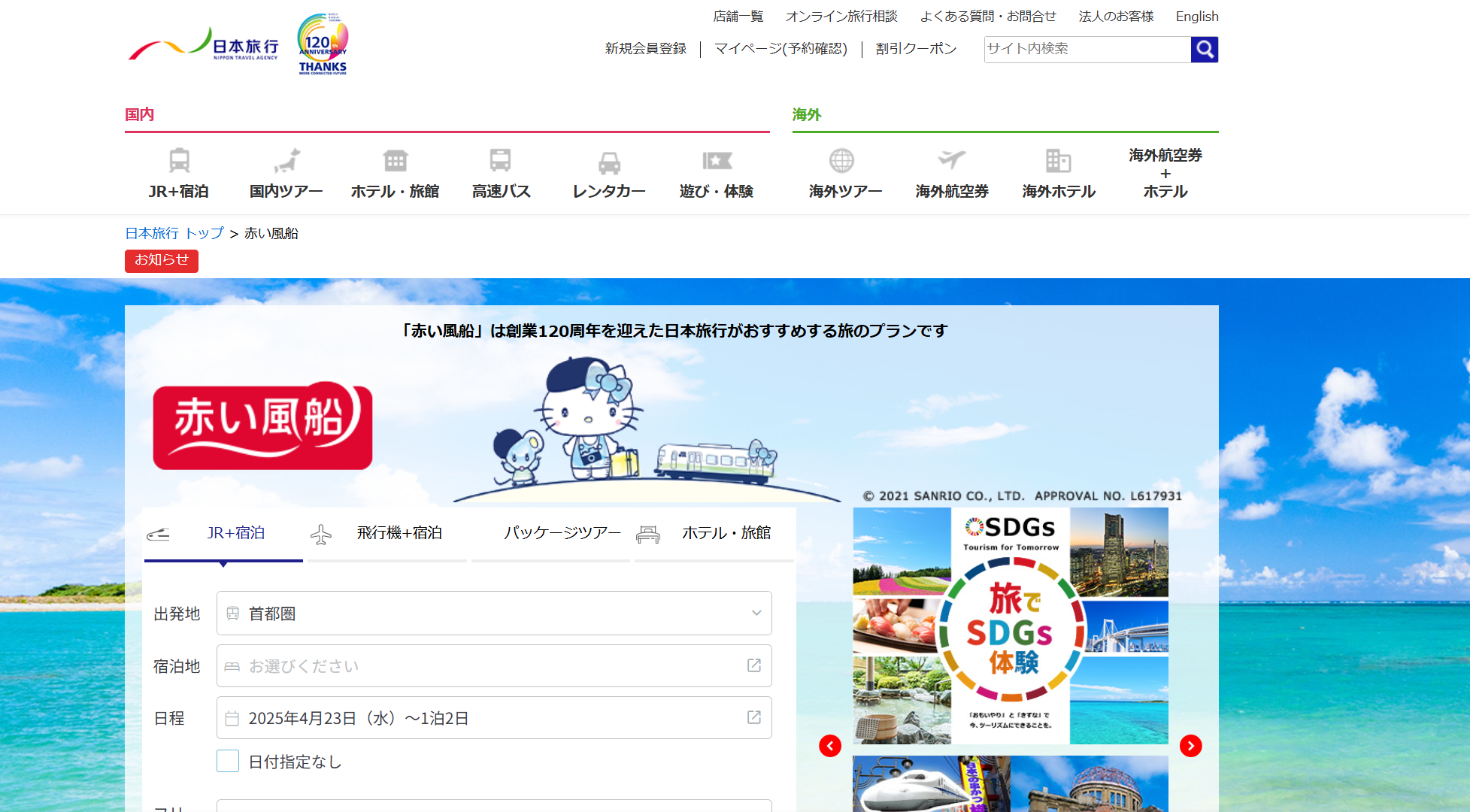Open マイページ(予約確認) link
This screenshot has height=812, width=1470.
click(x=780, y=48)
